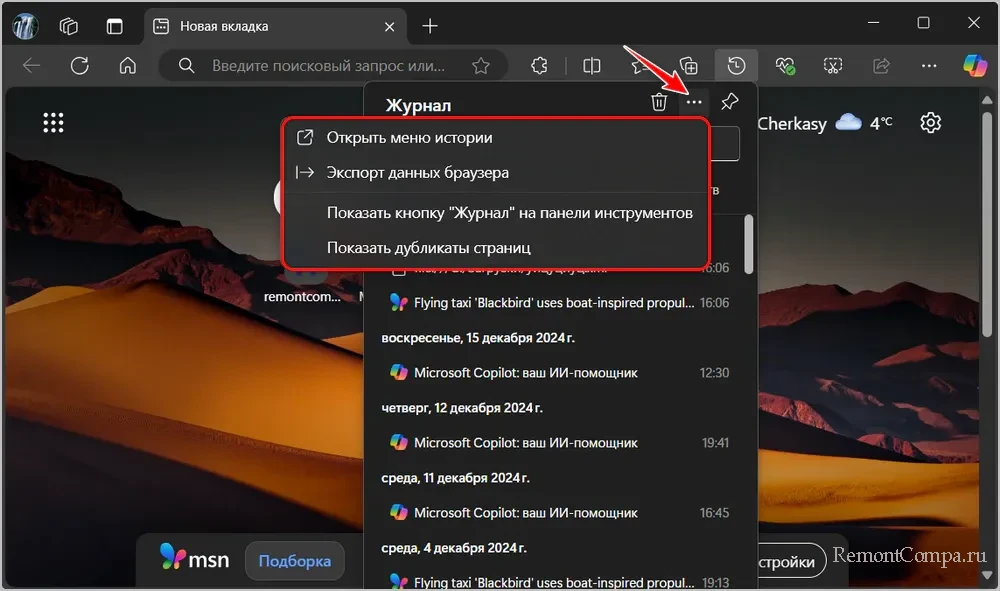The image size is (1000, 591).
Task: Select the Подборка feed tab
Action: (x=295, y=561)
